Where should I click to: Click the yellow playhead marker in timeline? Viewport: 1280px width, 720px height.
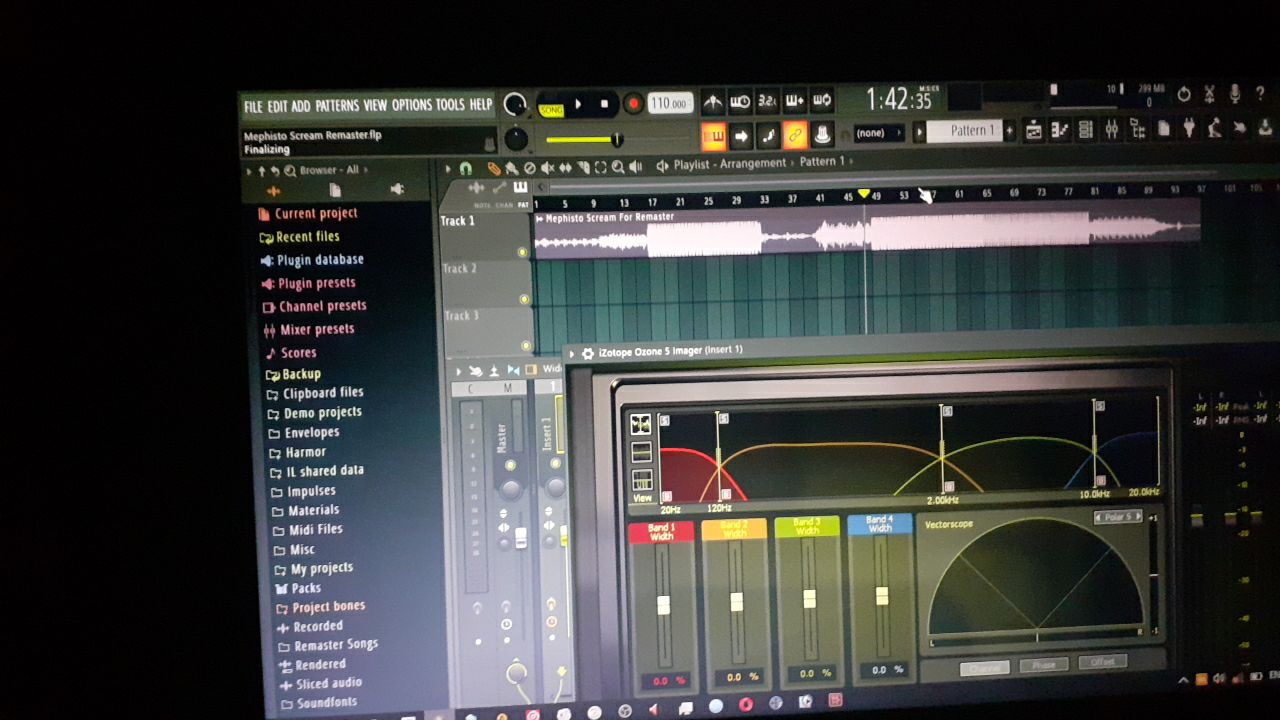click(x=864, y=193)
